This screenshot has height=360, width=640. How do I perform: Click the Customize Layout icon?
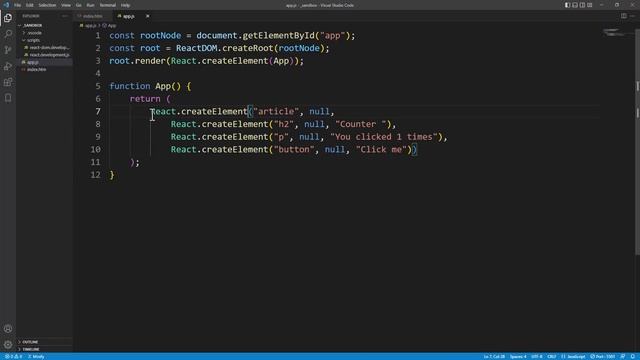coord(590,5)
